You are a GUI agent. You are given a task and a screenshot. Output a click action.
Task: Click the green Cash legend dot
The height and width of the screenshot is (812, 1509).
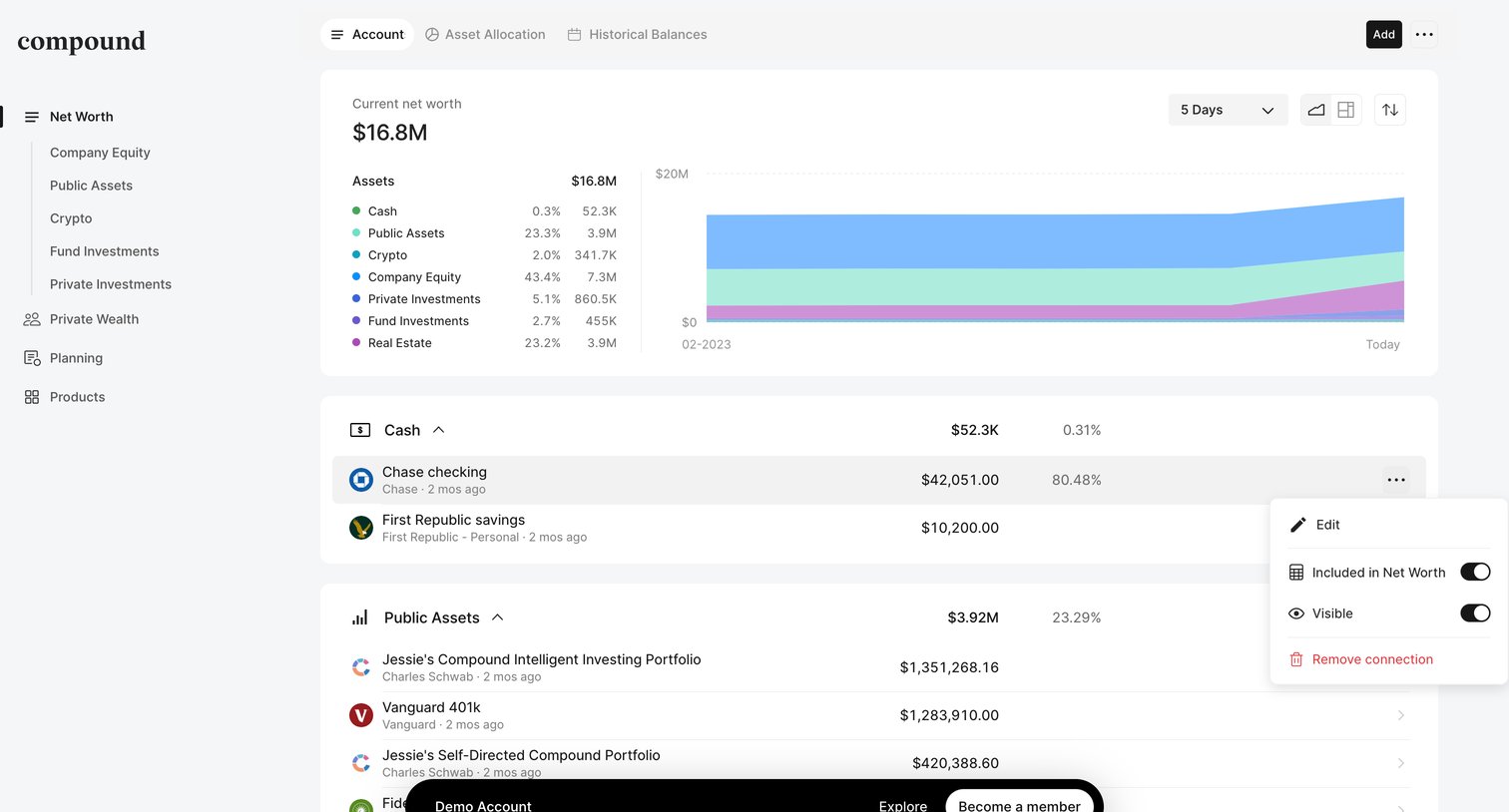click(356, 210)
